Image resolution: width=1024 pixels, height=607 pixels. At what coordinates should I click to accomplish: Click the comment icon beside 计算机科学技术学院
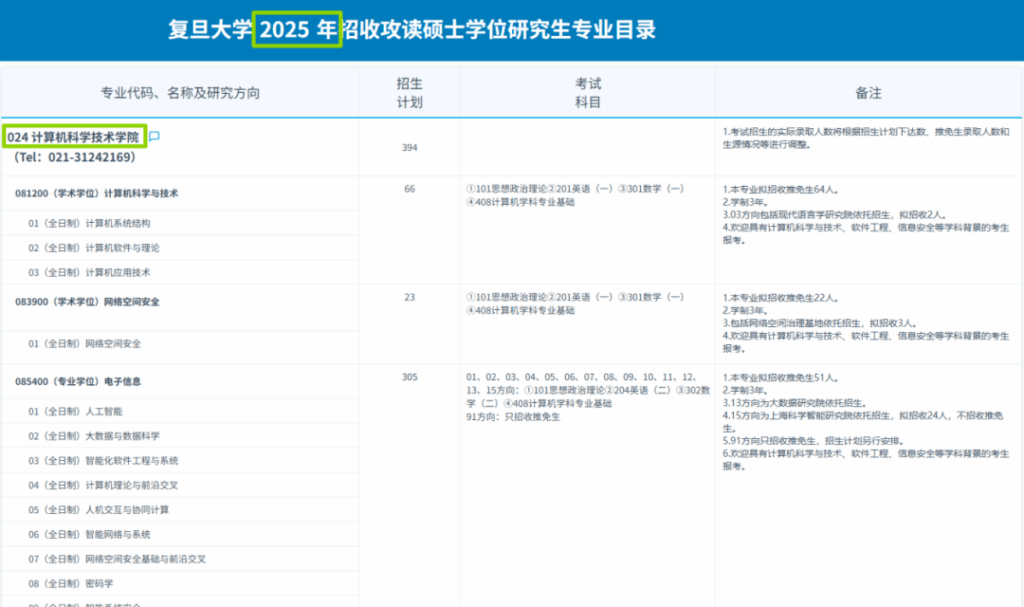point(154,136)
